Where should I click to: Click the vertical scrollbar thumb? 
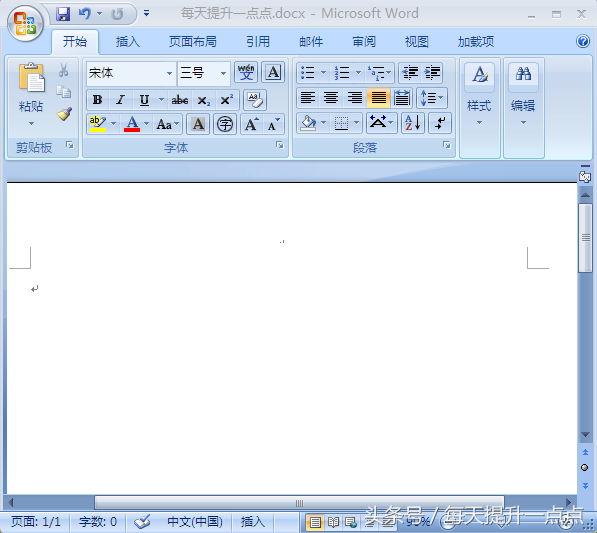coord(585,238)
